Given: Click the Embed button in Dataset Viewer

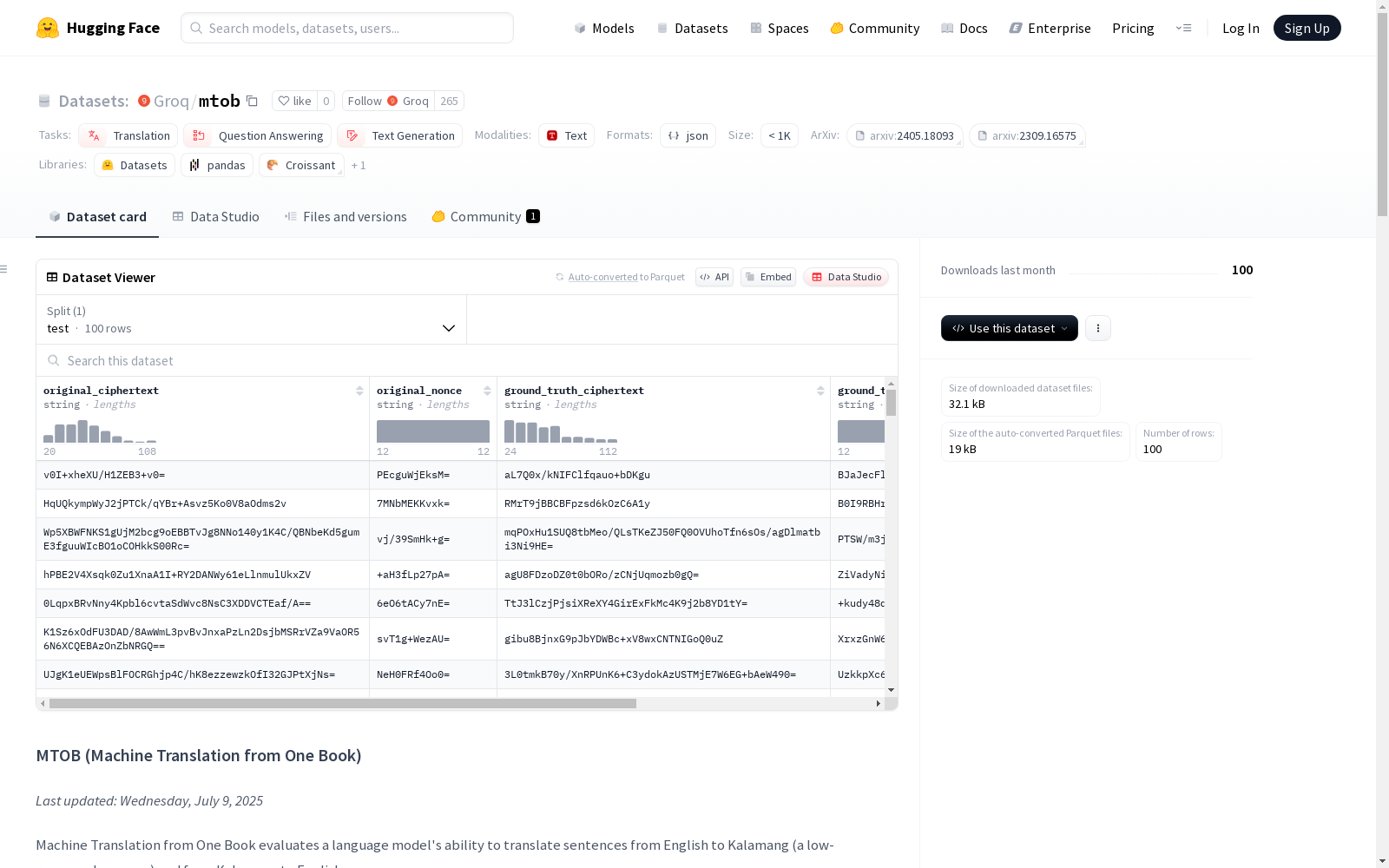Looking at the screenshot, I should (x=768, y=277).
